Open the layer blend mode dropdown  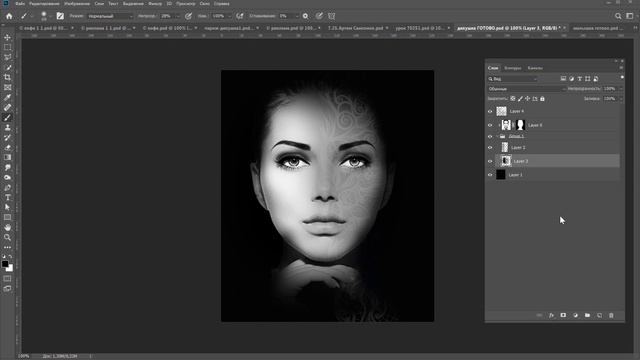tap(527, 89)
